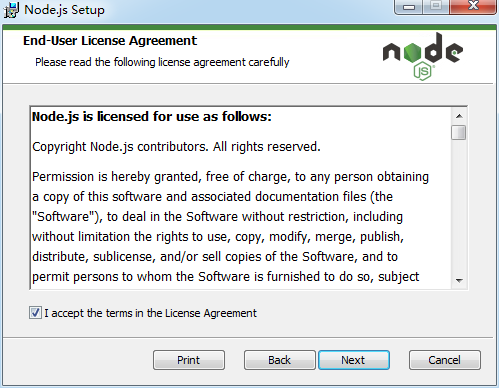The height and width of the screenshot is (388, 499).
Task: Print the license agreement
Action: click(x=189, y=360)
